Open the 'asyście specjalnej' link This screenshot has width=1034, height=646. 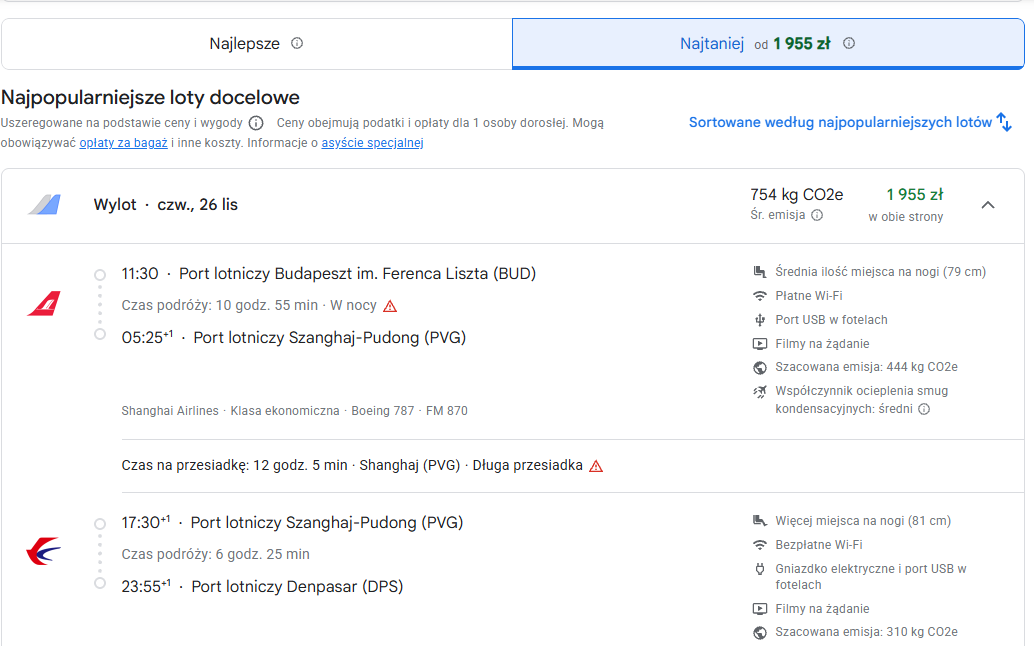tap(373, 143)
